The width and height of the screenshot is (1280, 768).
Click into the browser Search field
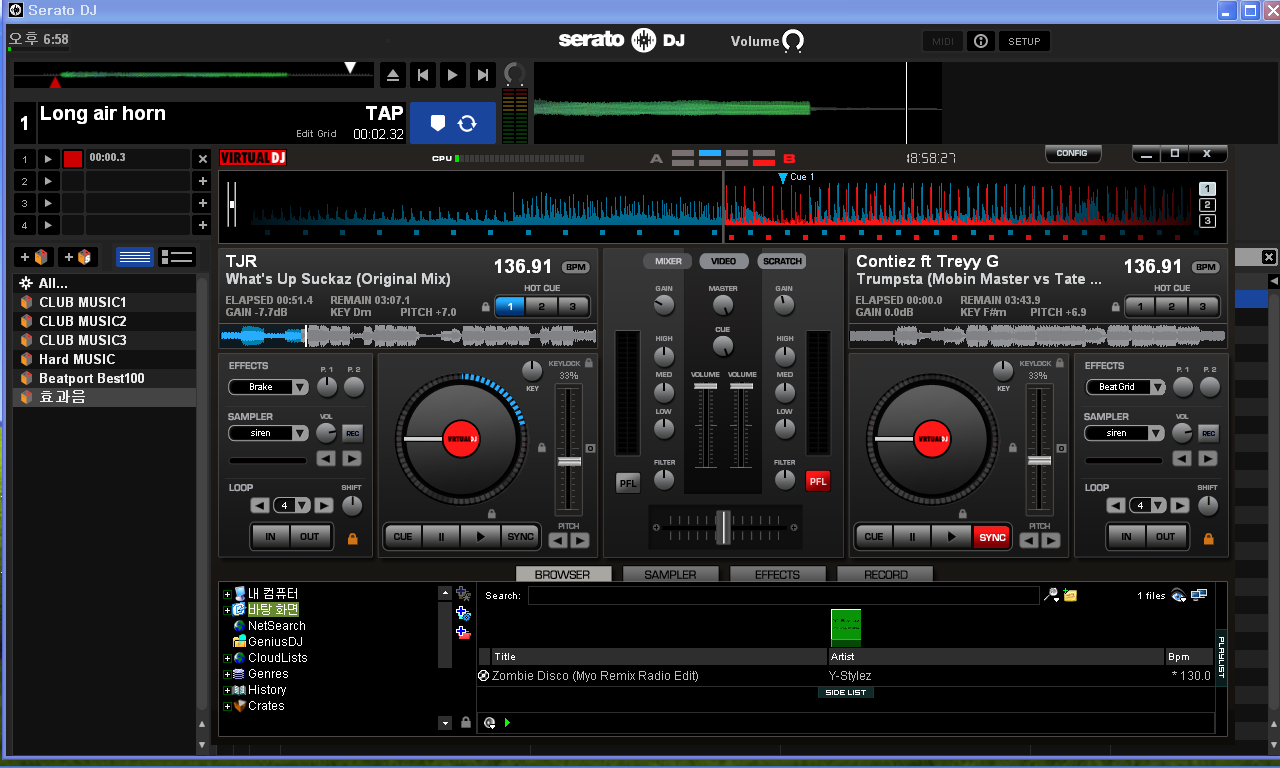(783, 595)
